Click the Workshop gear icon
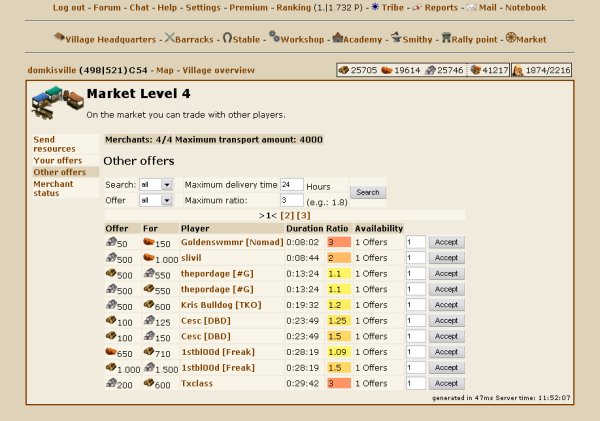The height and width of the screenshot is (421, 600). (274, 38)
